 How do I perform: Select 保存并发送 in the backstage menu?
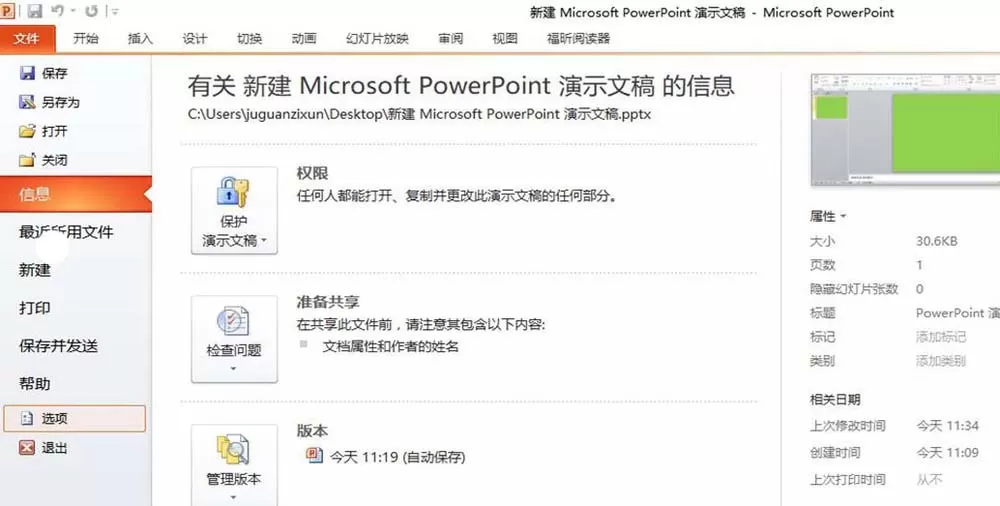[59, 346]
